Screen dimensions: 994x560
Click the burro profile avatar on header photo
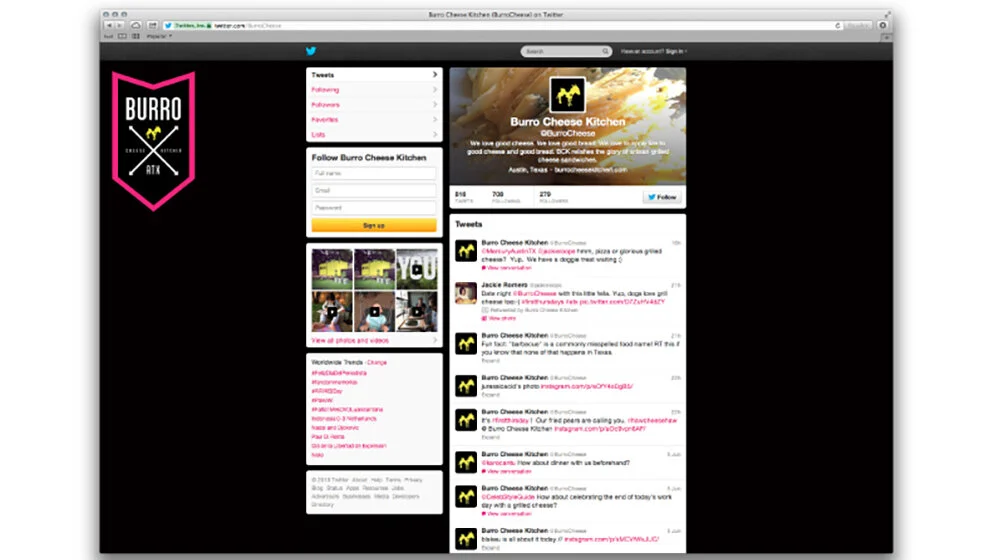click(567, 95)
